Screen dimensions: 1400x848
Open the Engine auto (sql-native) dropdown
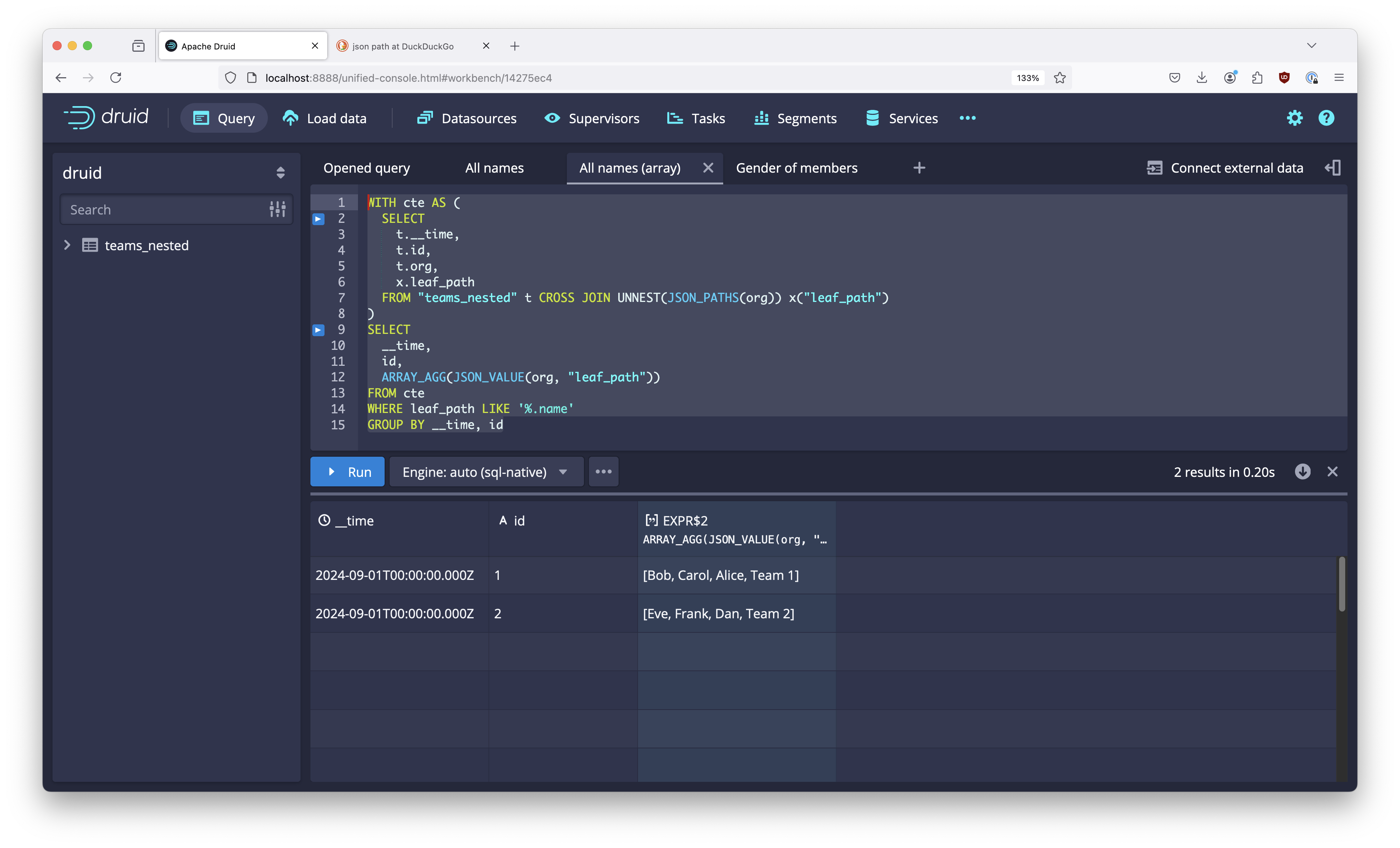(486, 472)
